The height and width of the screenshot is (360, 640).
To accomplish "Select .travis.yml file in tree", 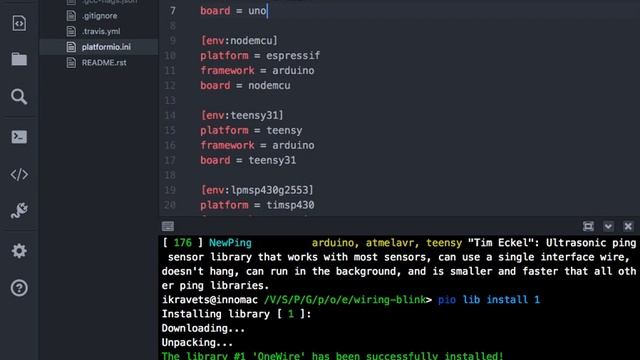I will (x=101, y=31).
